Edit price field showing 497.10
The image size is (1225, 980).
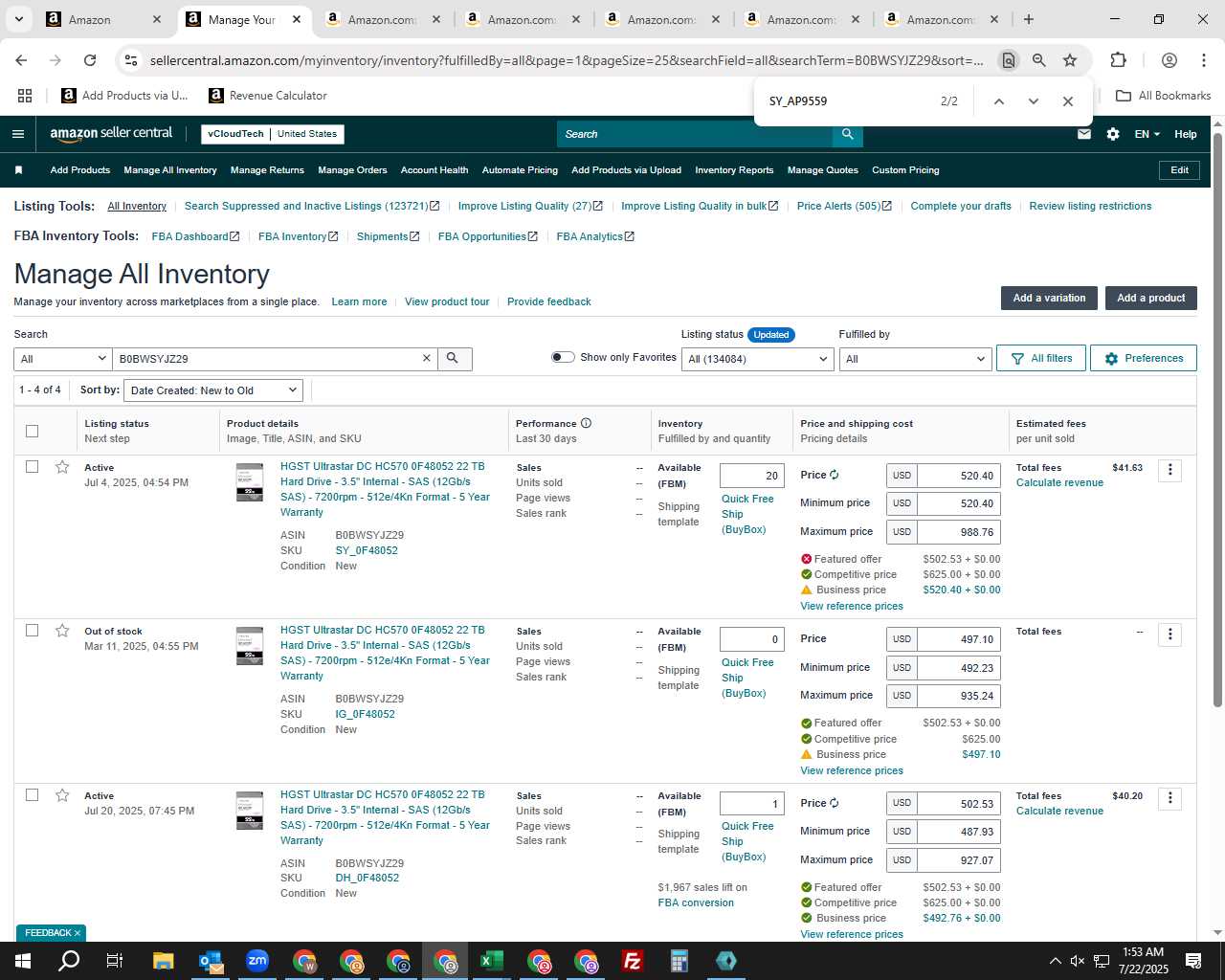[958, 639]
